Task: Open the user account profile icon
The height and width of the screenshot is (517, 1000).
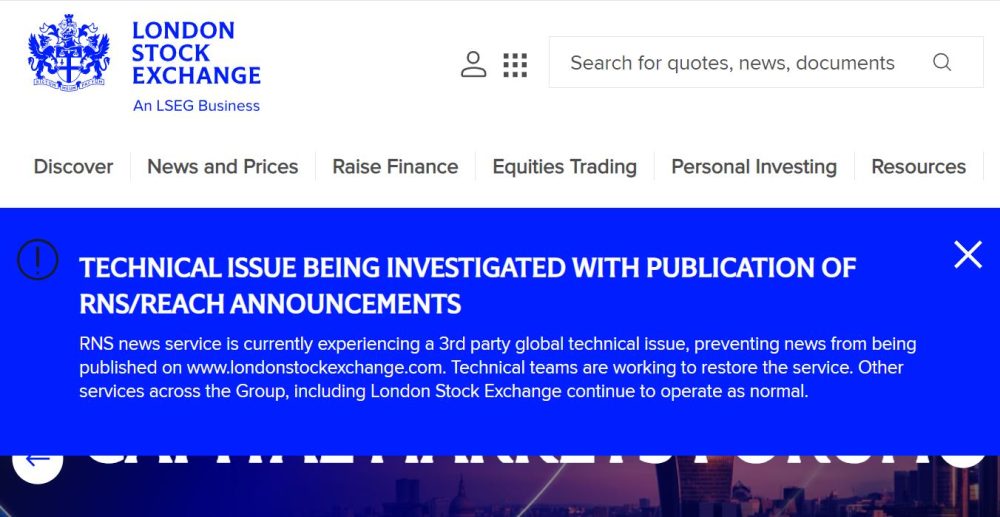Action: coord(473,64)
